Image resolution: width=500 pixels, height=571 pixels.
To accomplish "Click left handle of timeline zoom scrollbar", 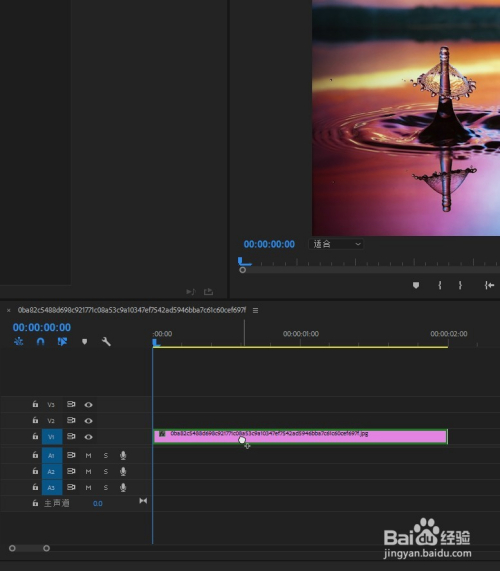I will coord(12,548).
